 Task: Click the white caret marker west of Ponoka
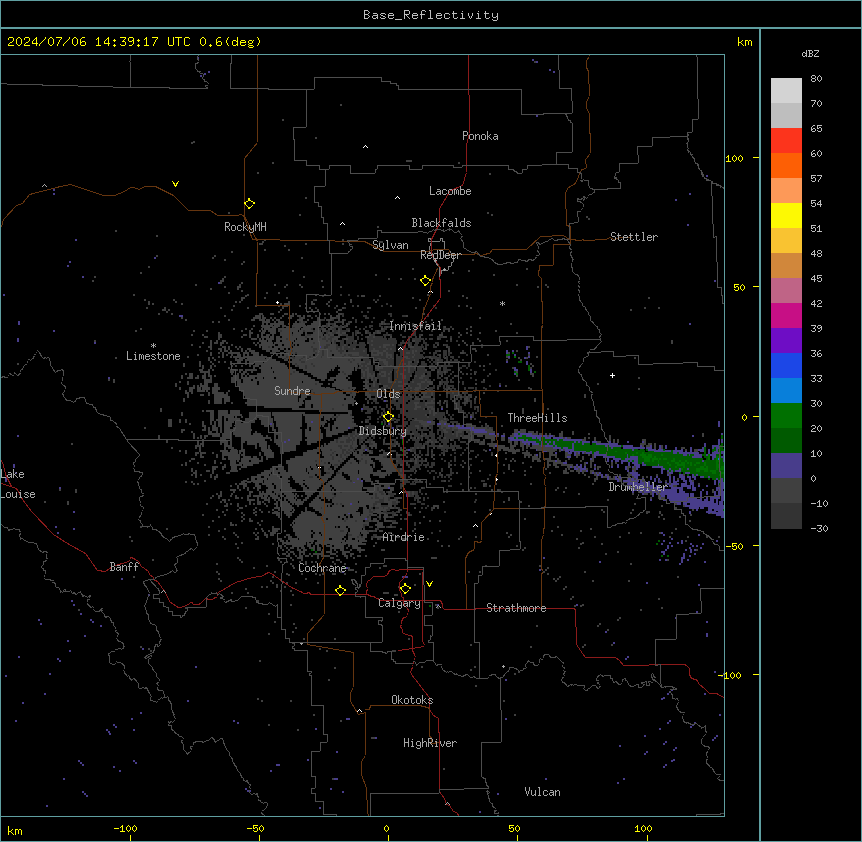point(365,147)
